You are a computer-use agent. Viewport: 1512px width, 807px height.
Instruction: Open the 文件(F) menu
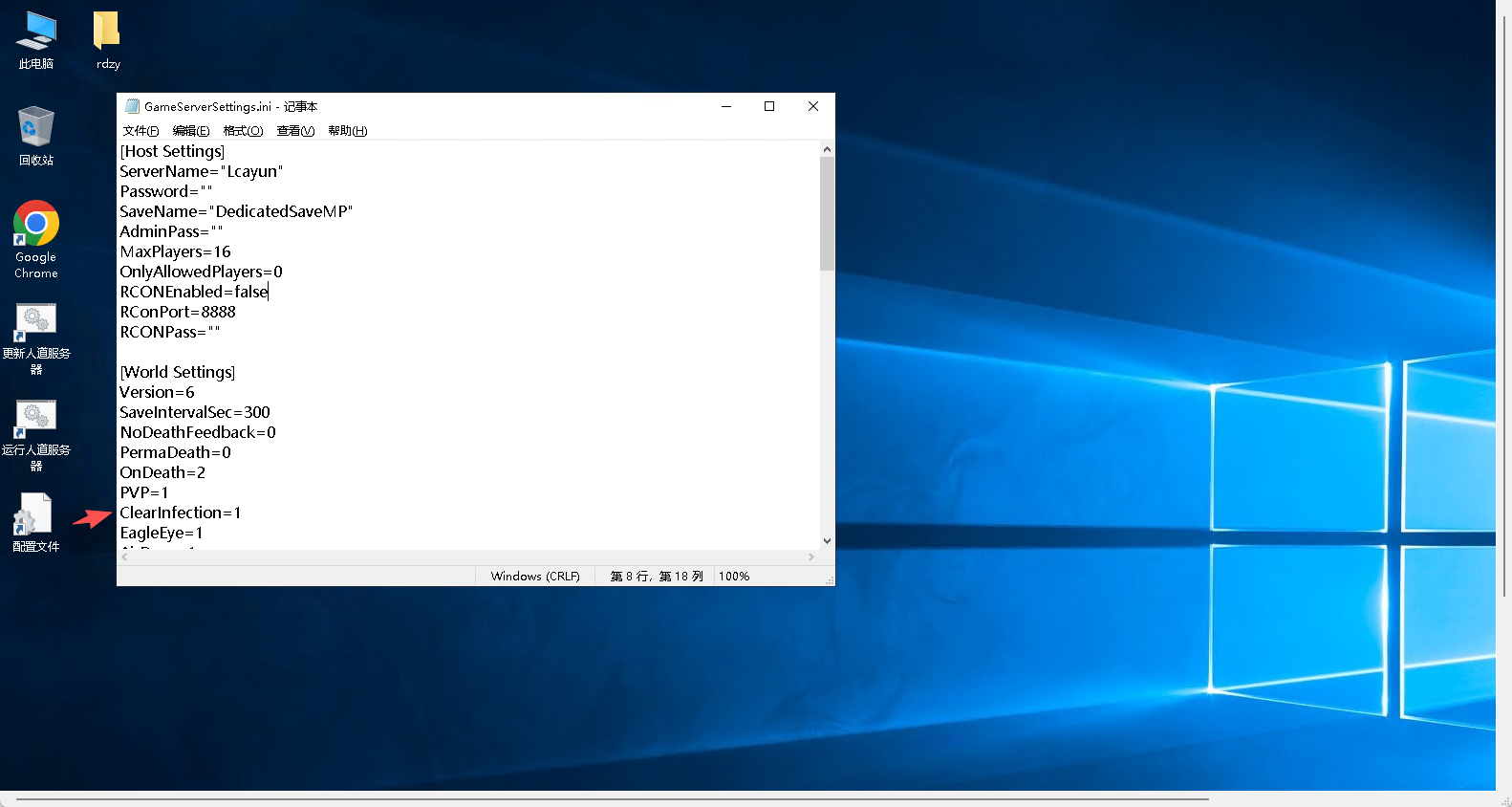(140, 131)
